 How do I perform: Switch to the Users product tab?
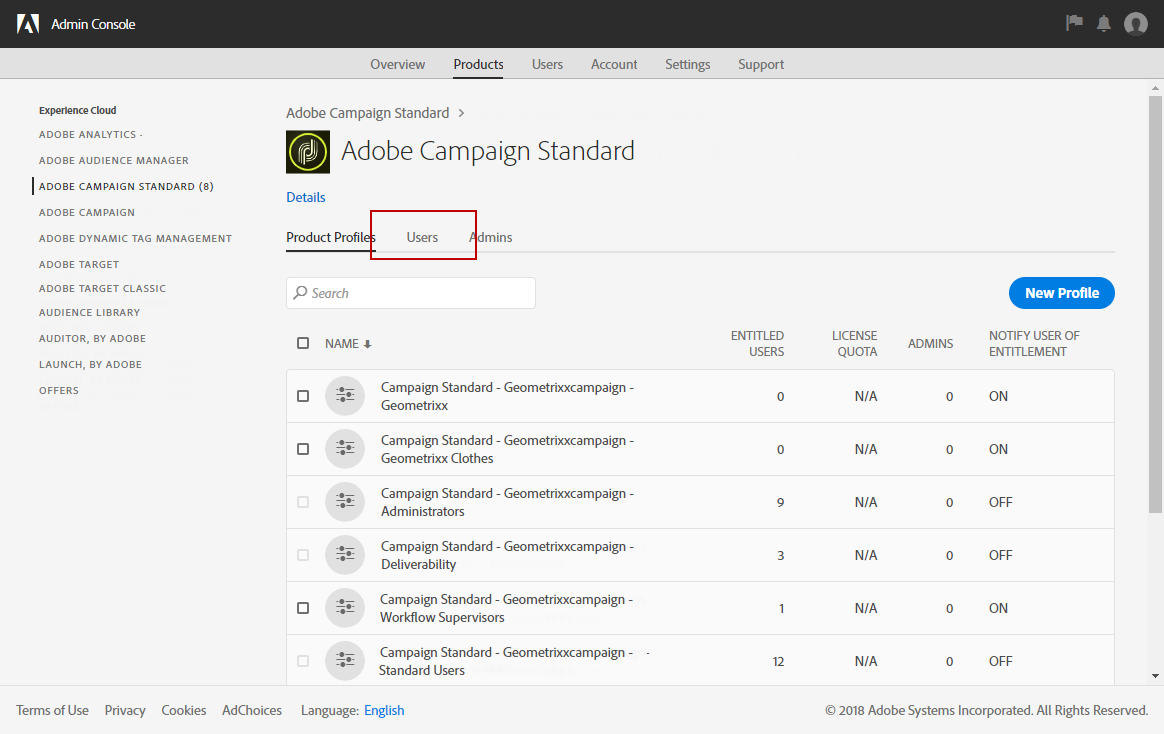pos(422,237)
